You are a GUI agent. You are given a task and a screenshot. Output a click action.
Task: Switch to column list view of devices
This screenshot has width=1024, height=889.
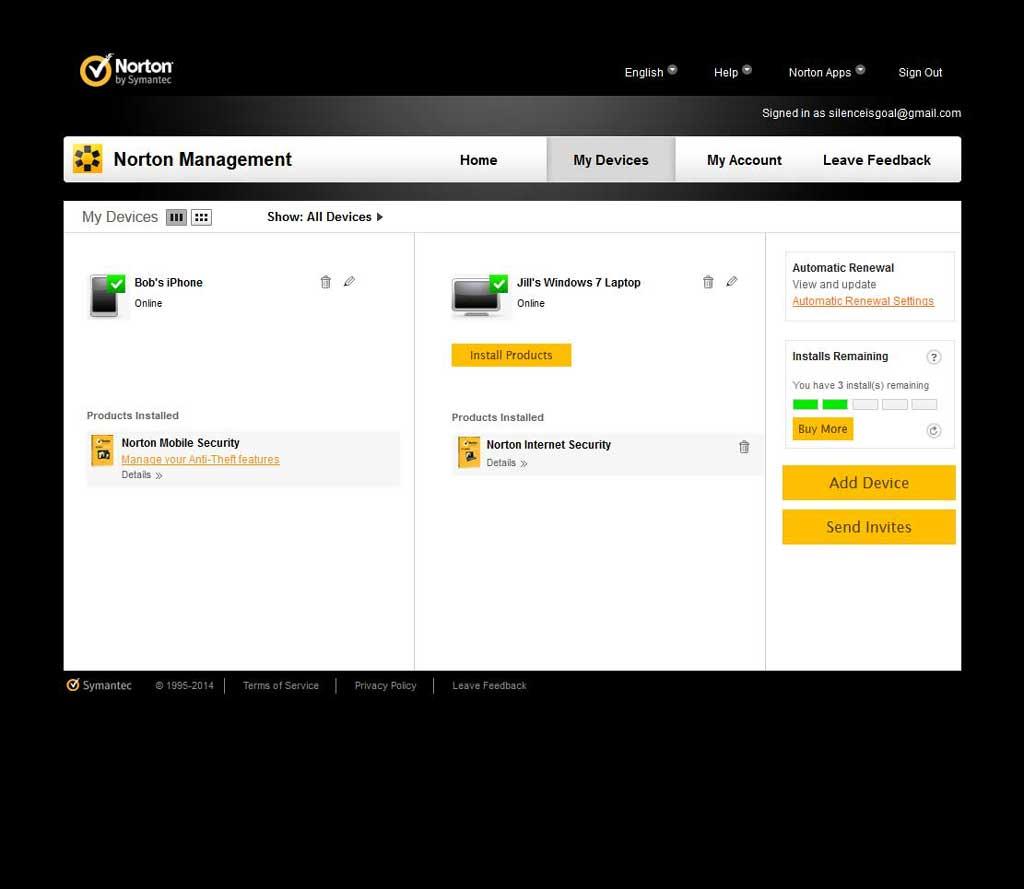176,217
